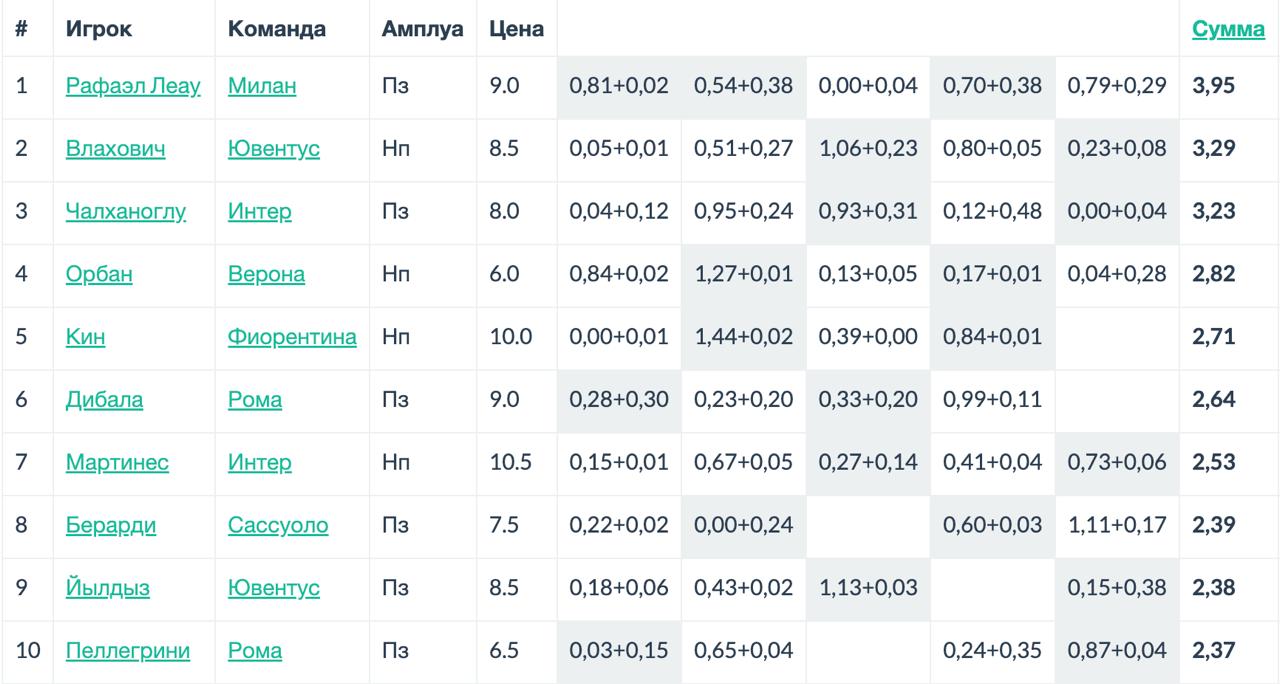Viewport: 1280px width, 684px height.
Task: Open the Верона team link
Action: pyautogui.click(x=267, y=274)
